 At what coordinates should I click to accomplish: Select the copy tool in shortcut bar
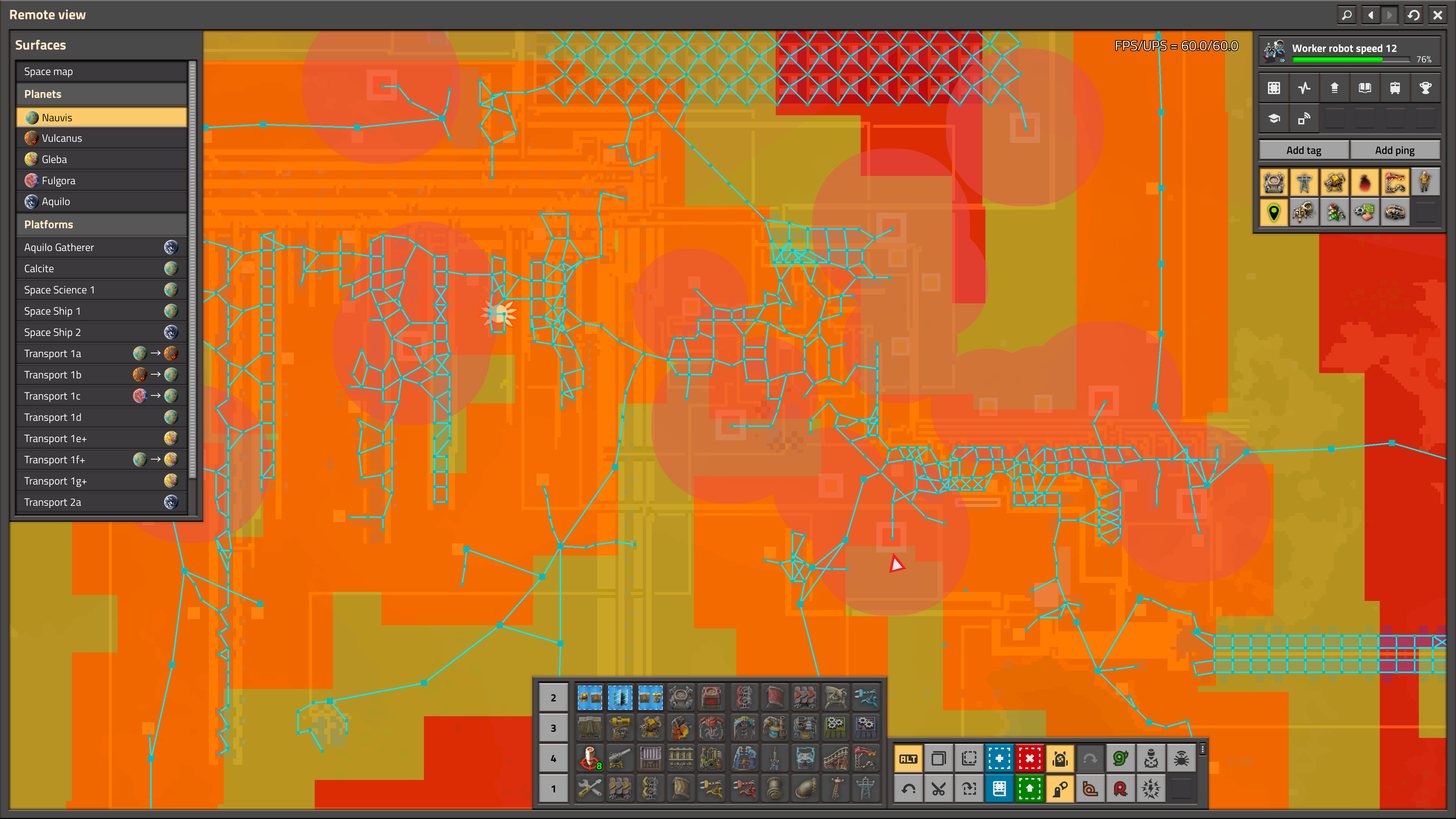939,758
